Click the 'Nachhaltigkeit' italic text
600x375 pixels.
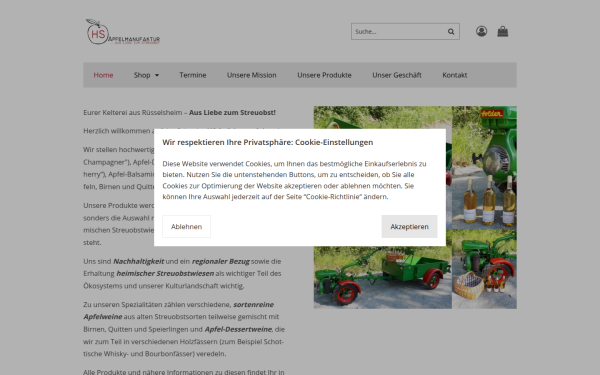coord(138,261)
